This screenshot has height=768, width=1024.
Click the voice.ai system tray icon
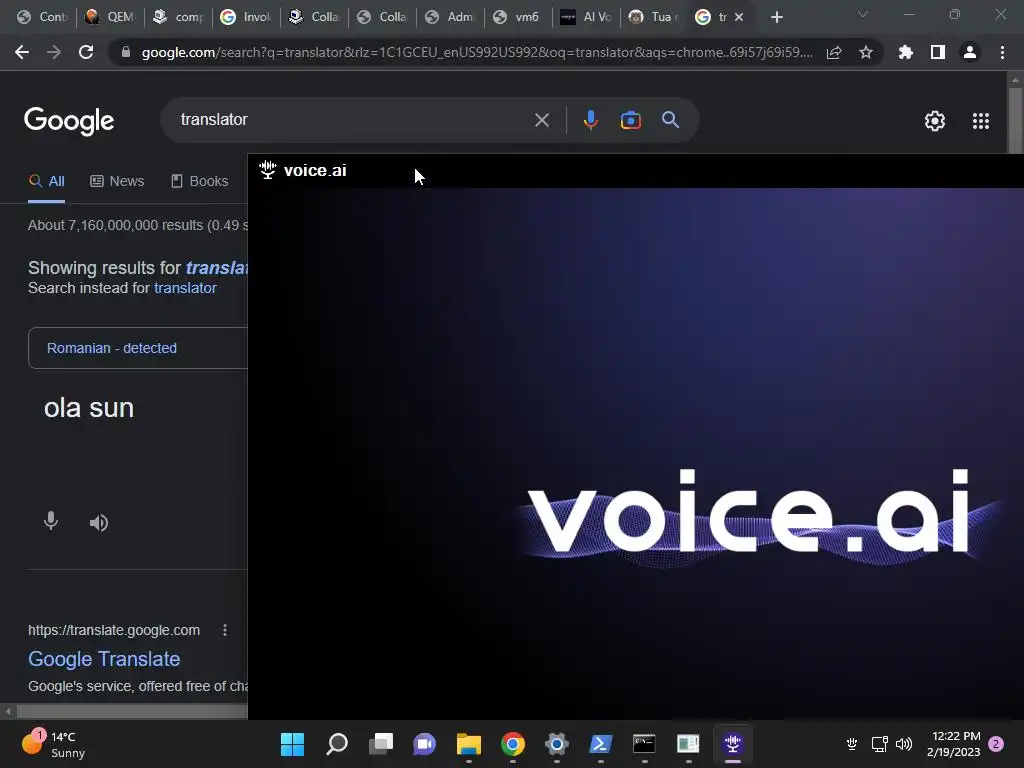point(852,744)
